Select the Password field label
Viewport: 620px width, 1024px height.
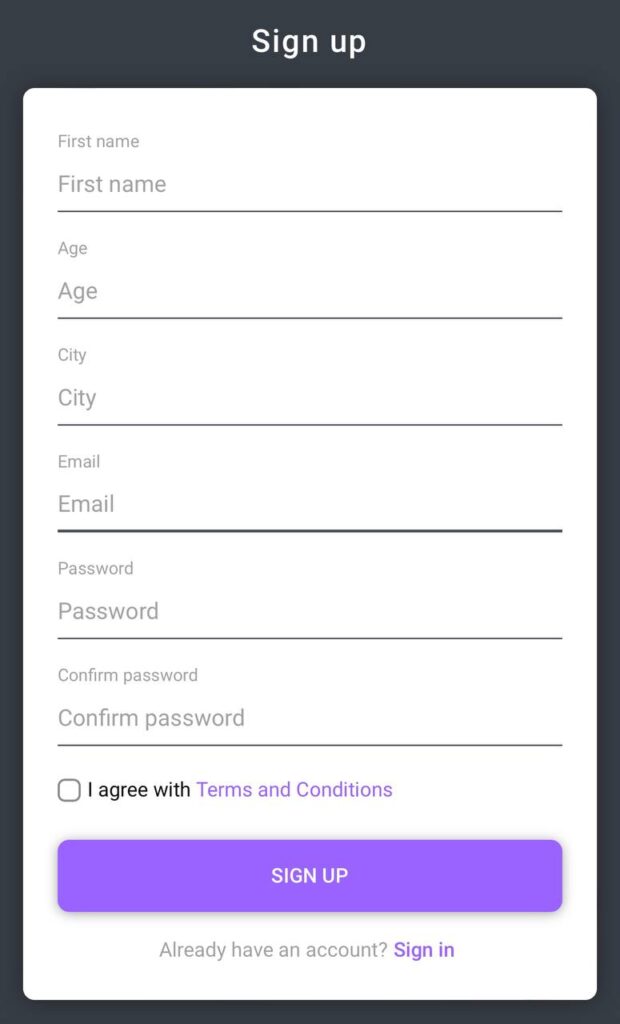tap(96, 568)
